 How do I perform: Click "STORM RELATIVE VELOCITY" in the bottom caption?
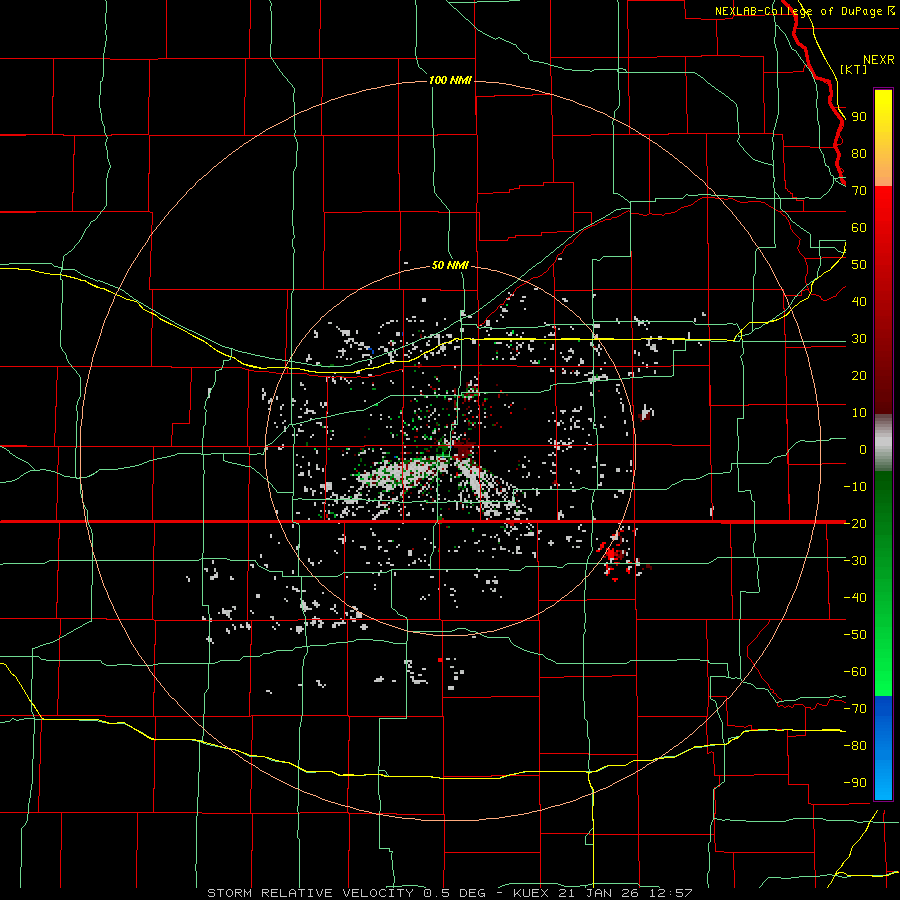pyautogui.click(x=310, y=893)
